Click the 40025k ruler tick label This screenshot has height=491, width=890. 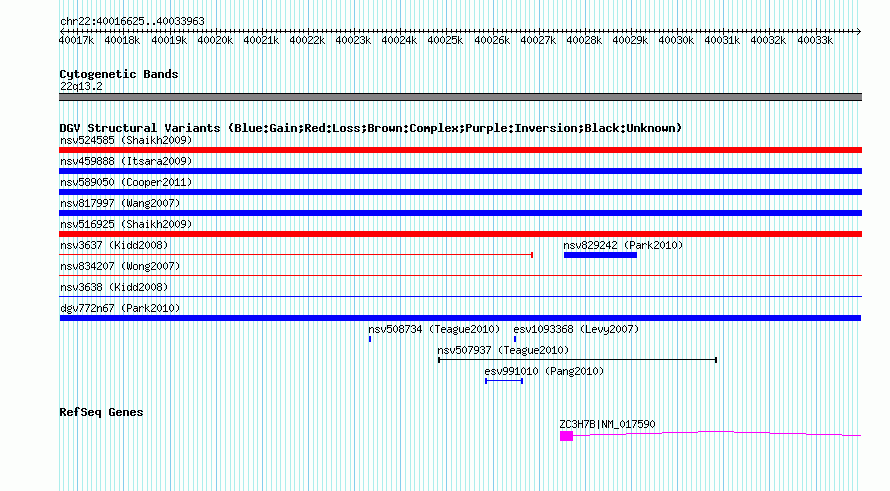pyautogui.click(x=445, y=40)
